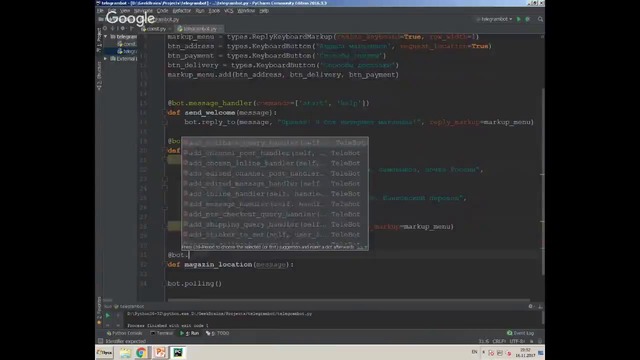Choose add_sticker_to_set completion suggestion

coord(275,235)
